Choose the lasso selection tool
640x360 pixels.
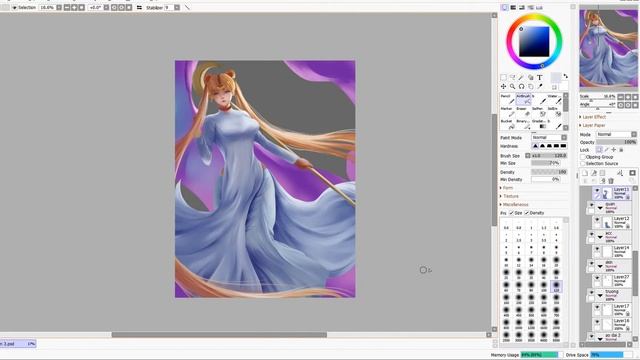pyautogui.click(x=512, y=77)
